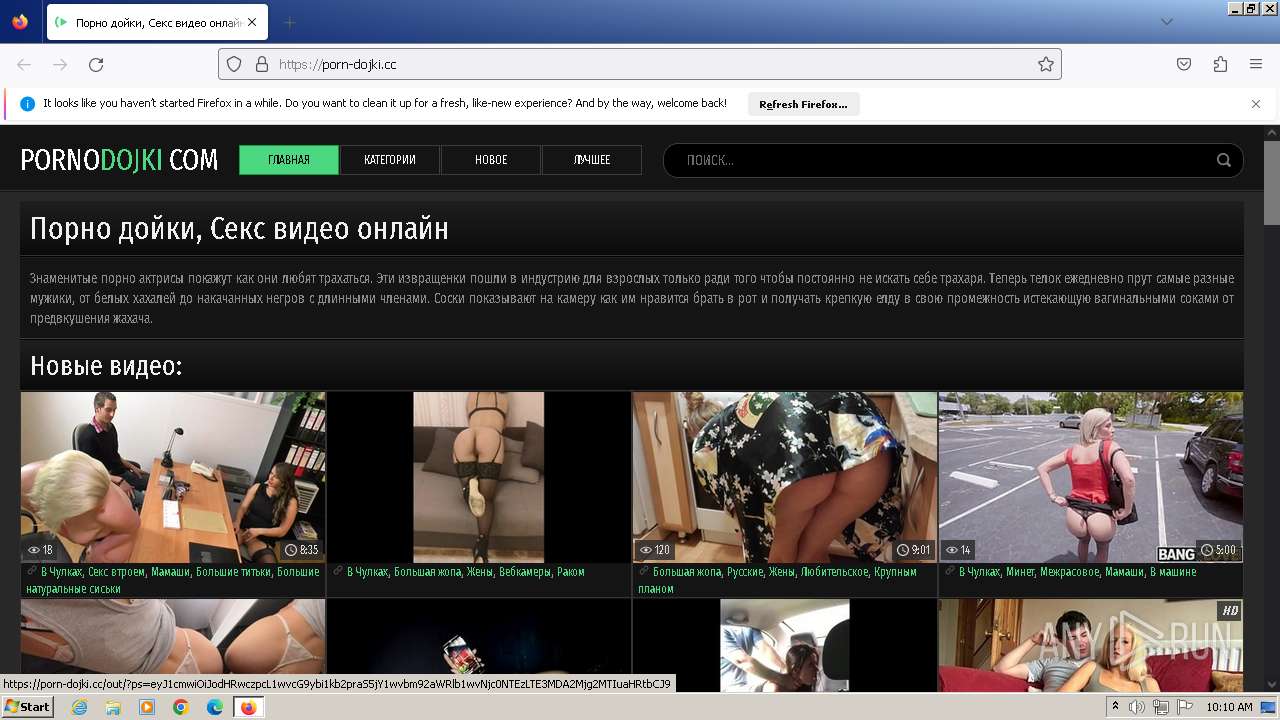The height and width of the screenshot is (720, 1280).
Task: Reload the current page
Action: [x=96, y=64]
